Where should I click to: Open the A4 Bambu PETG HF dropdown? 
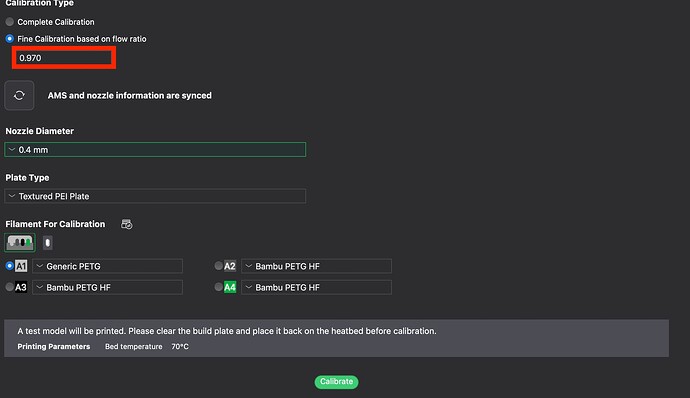[x=316, y=287]
